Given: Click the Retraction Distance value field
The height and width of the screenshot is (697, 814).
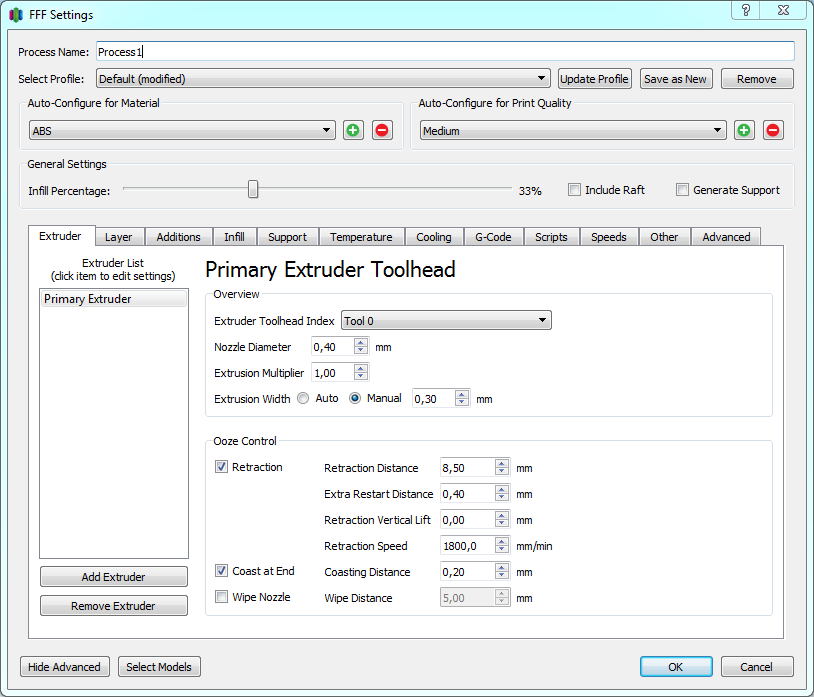Looking at the screenshot, I should click(468, 468).
